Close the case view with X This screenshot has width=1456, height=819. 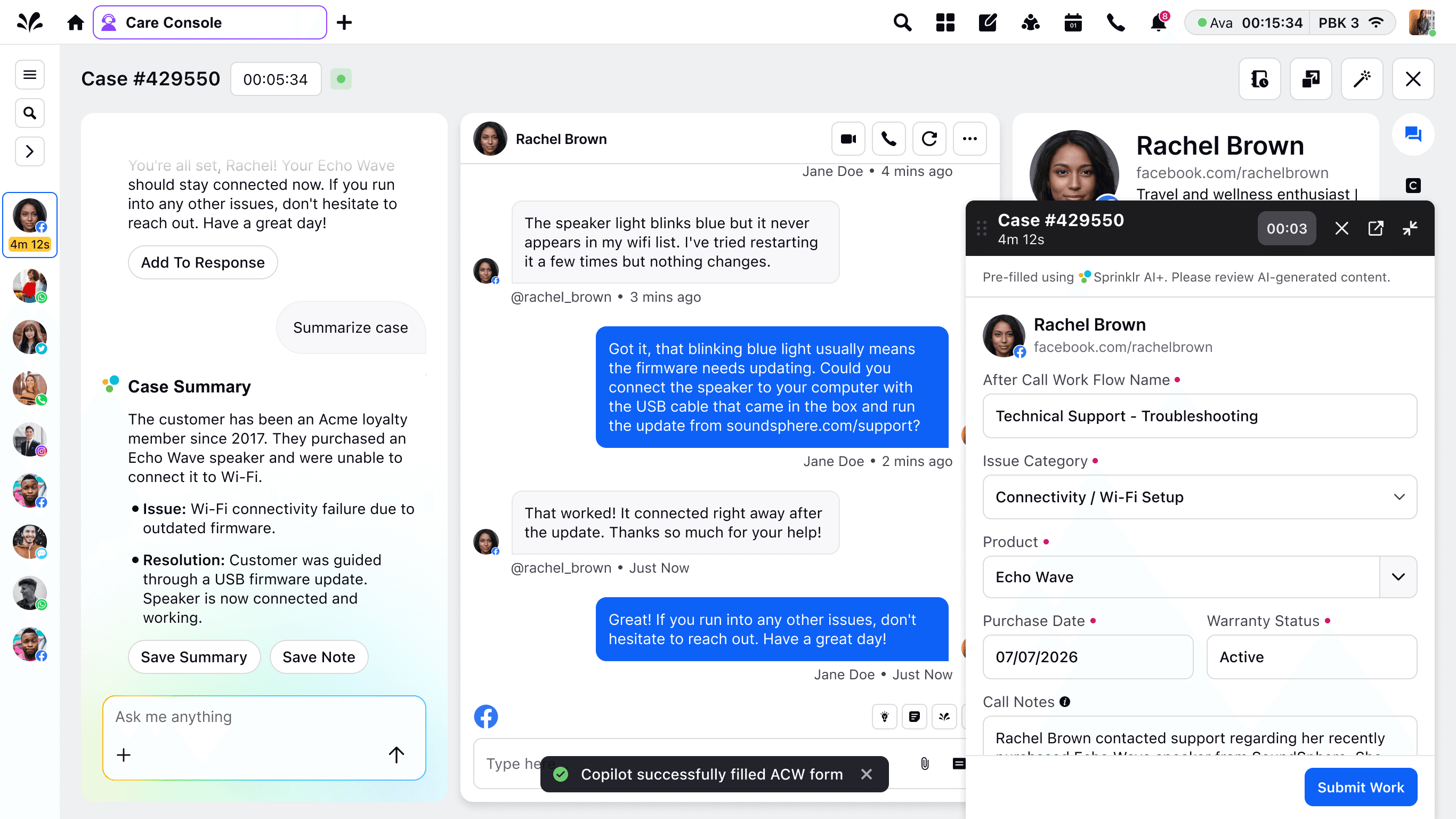(1413, 79)
